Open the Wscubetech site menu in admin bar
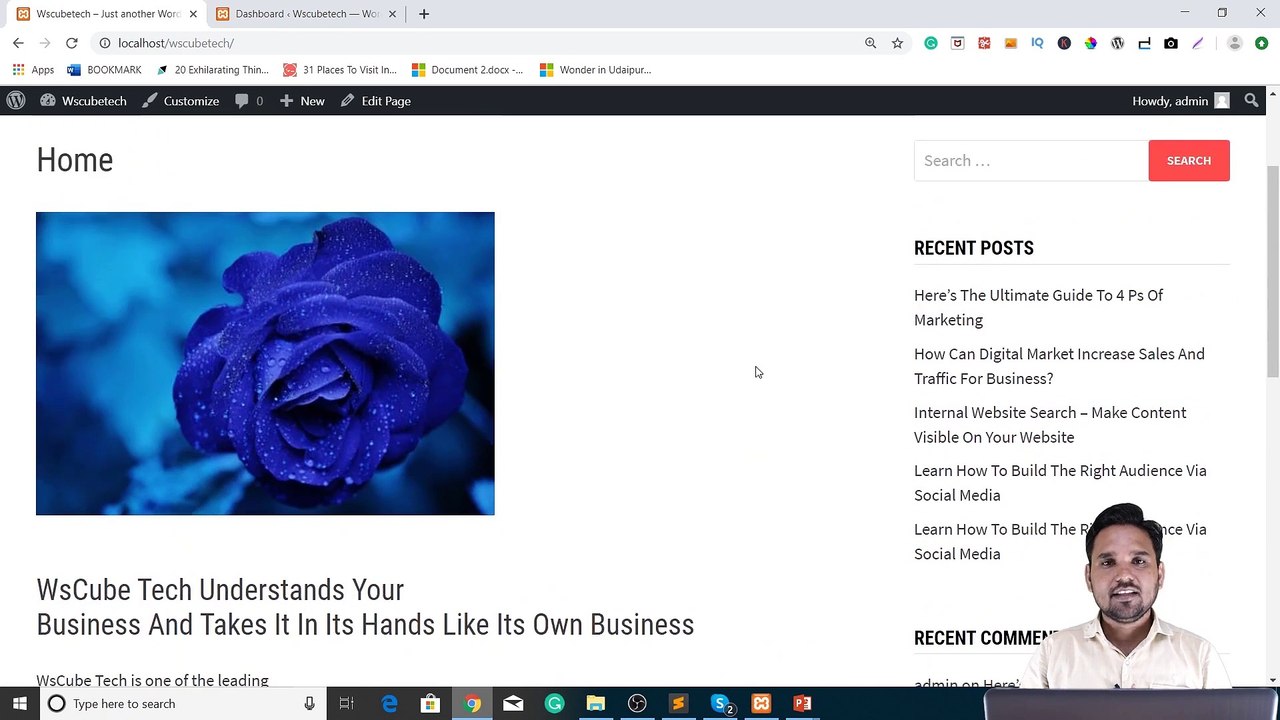1280x720 pixels. point(84,101)
